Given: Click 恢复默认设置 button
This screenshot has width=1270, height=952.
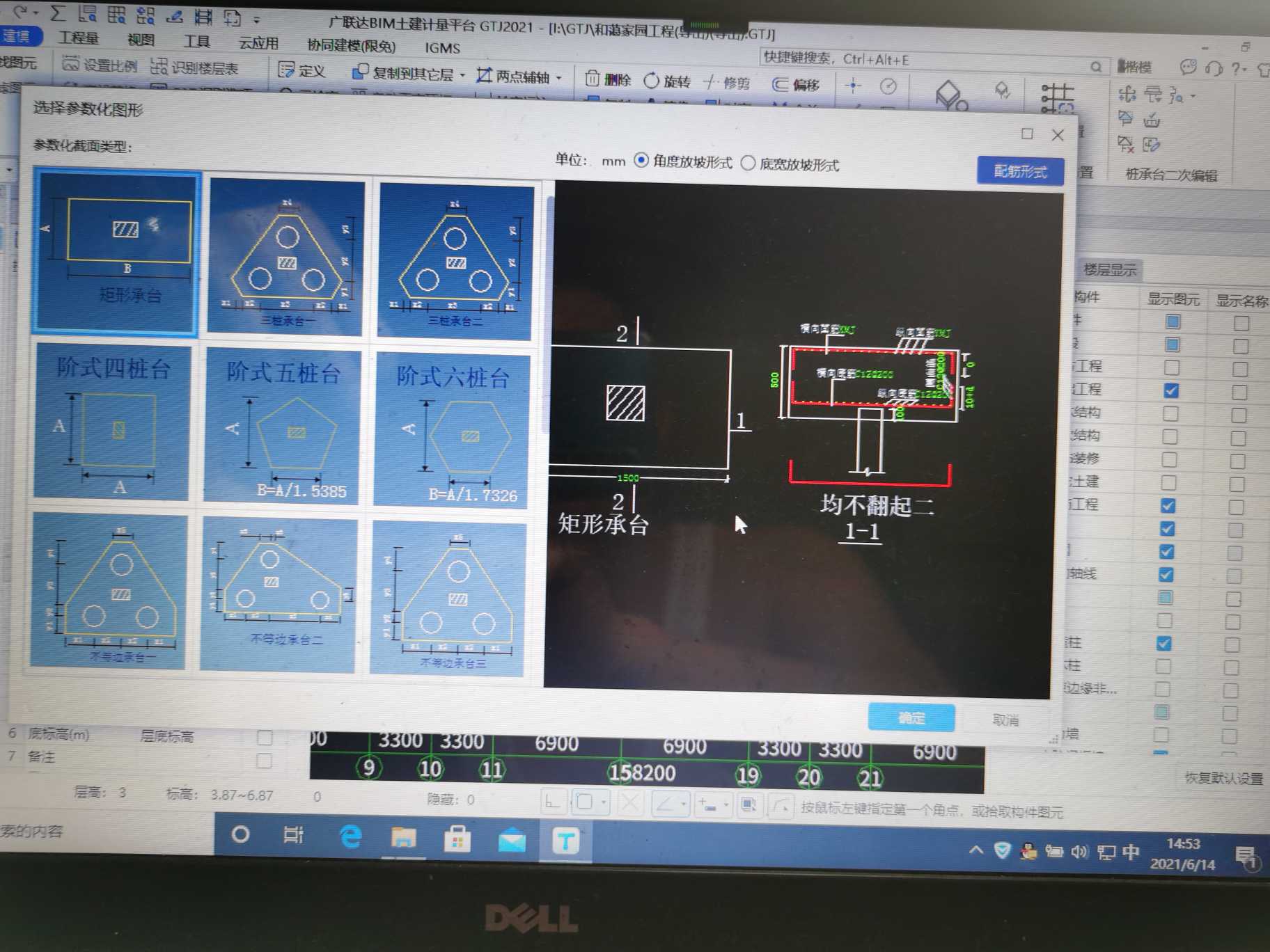Looking at the screenshot, I should tap(1224, 778).
